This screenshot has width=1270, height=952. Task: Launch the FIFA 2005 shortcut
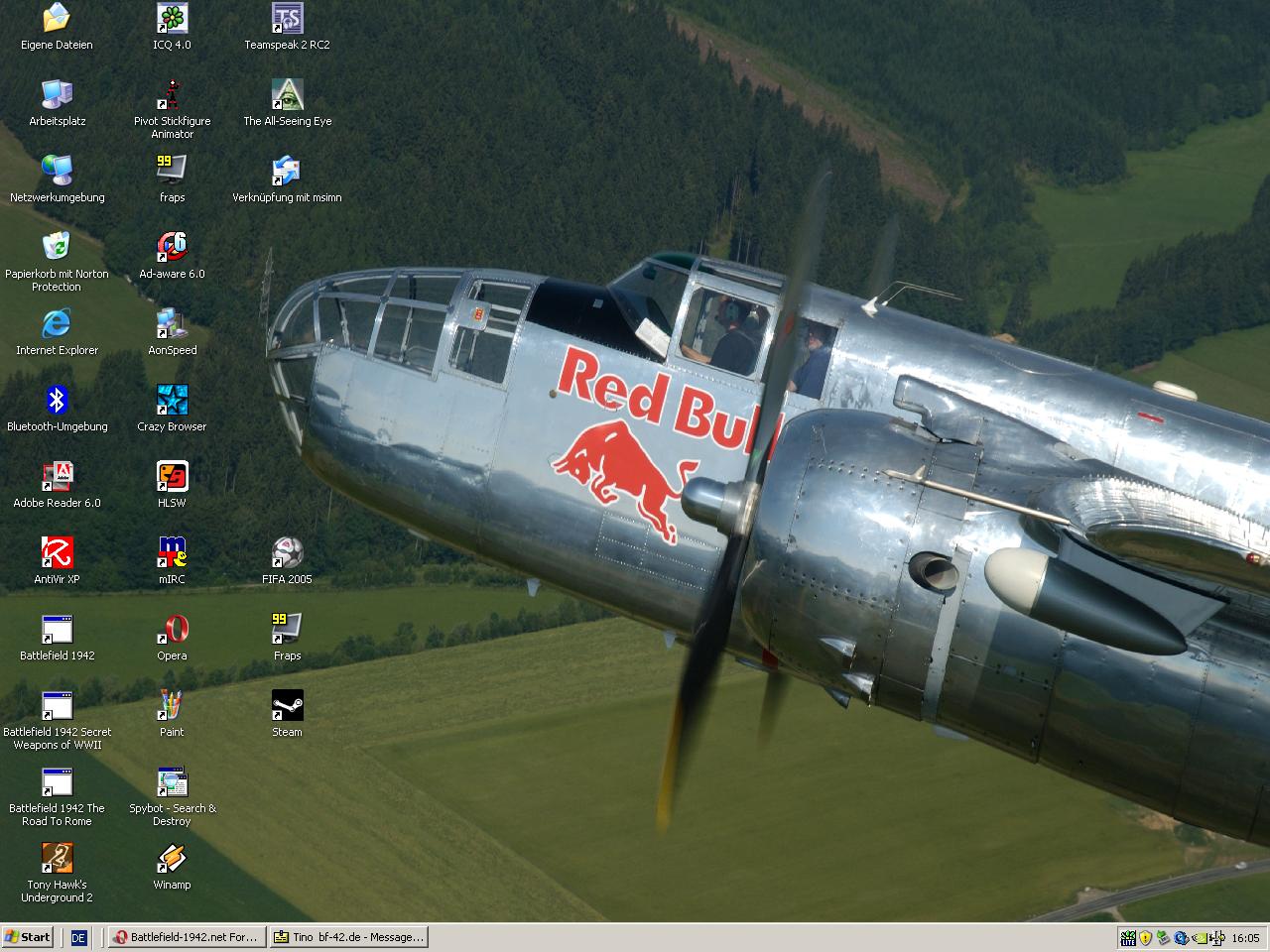tap(287, 561)
